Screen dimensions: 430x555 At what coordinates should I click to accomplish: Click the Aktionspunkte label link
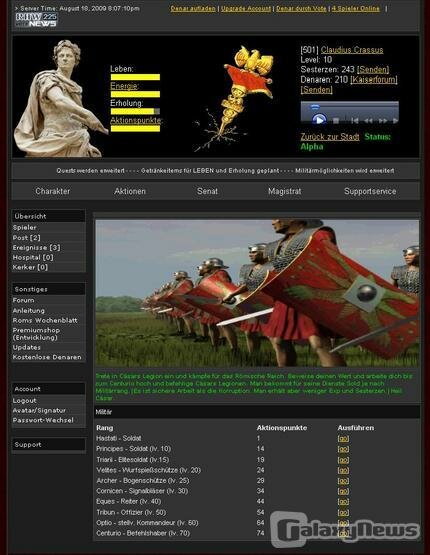136,120
